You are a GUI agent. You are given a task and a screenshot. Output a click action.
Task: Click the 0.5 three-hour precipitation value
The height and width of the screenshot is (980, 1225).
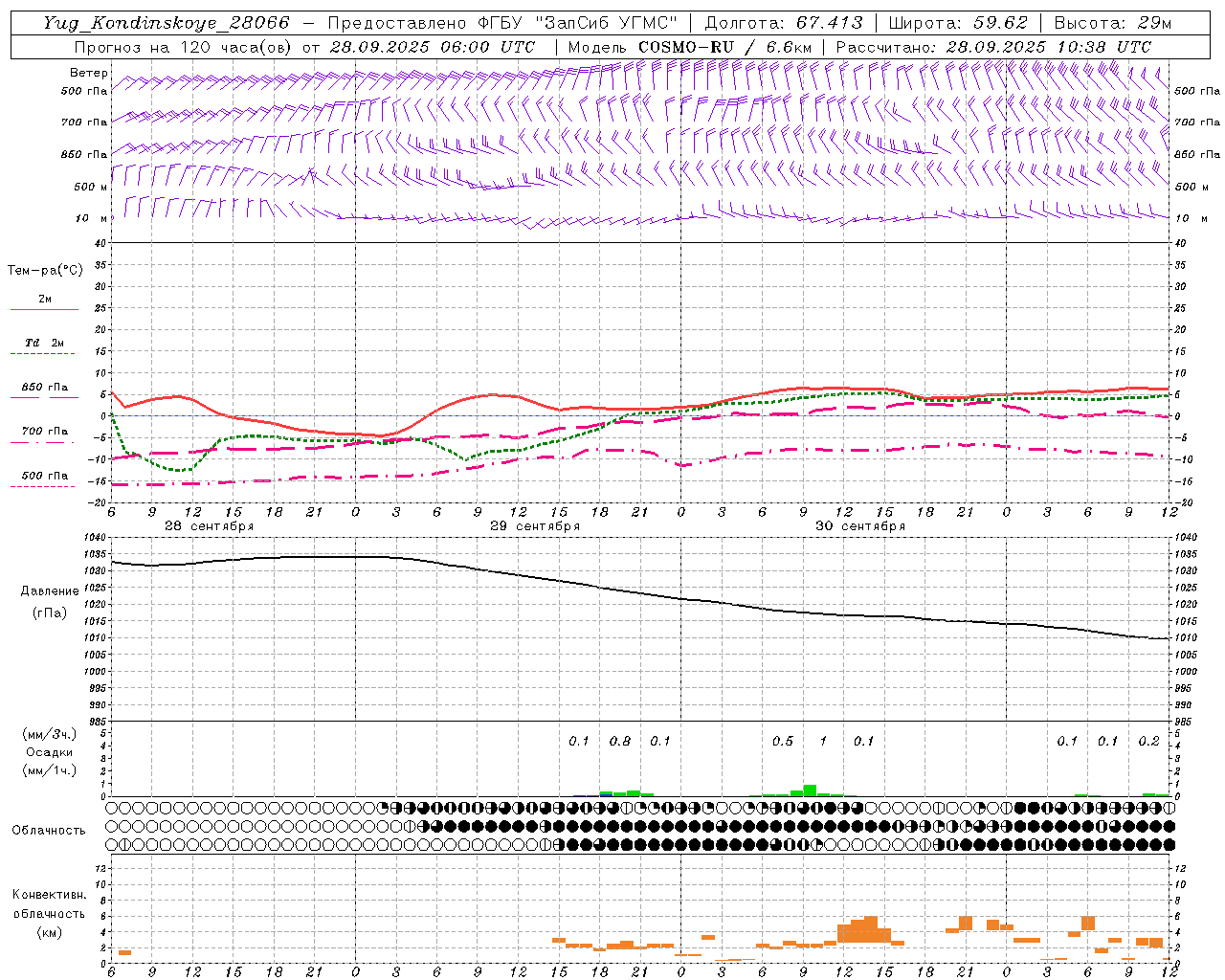click(783, 741)
